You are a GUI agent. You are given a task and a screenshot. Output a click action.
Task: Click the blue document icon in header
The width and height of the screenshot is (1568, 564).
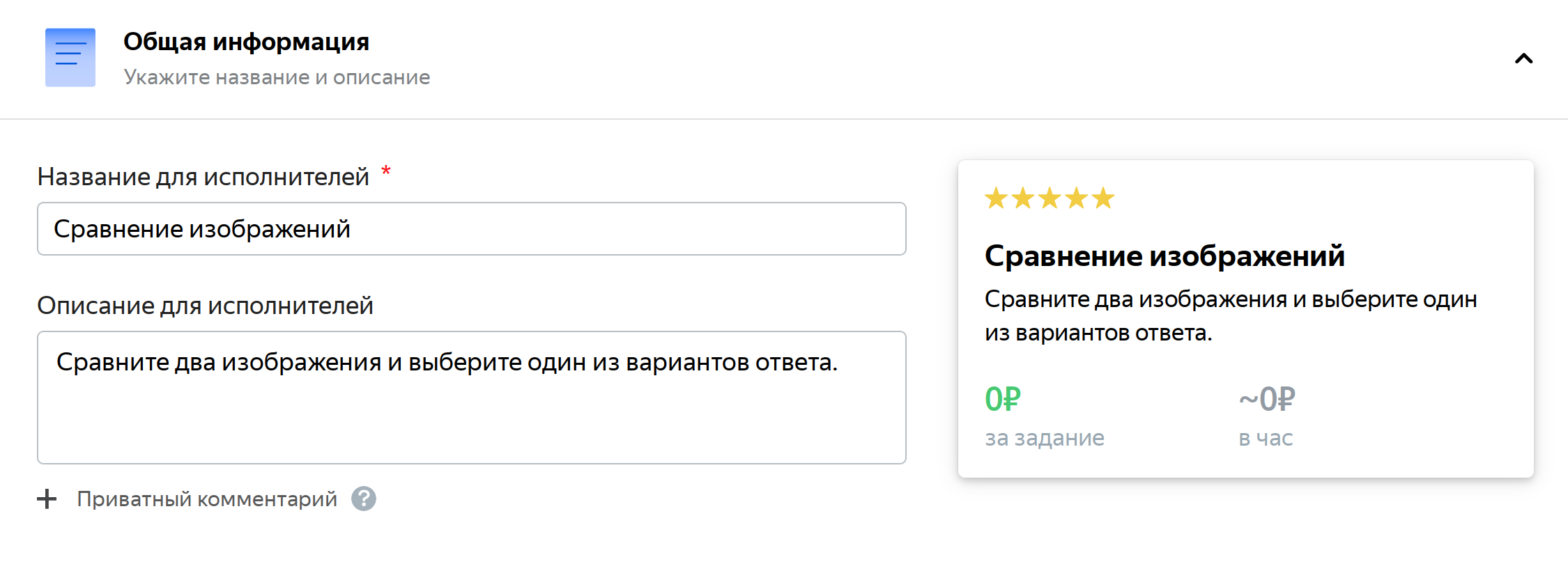(70, 58)
